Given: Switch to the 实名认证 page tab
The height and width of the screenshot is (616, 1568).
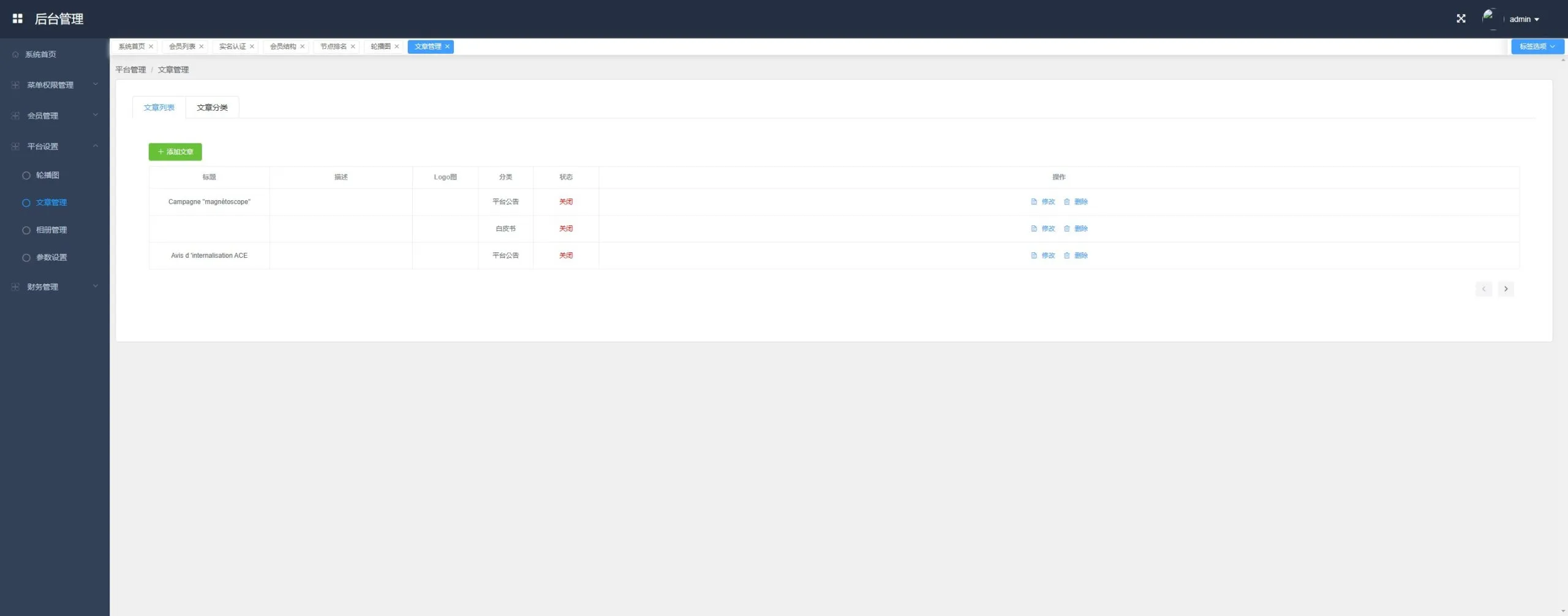Looking at the screenshot, I should pyautogui.click(x=232, y=47).
